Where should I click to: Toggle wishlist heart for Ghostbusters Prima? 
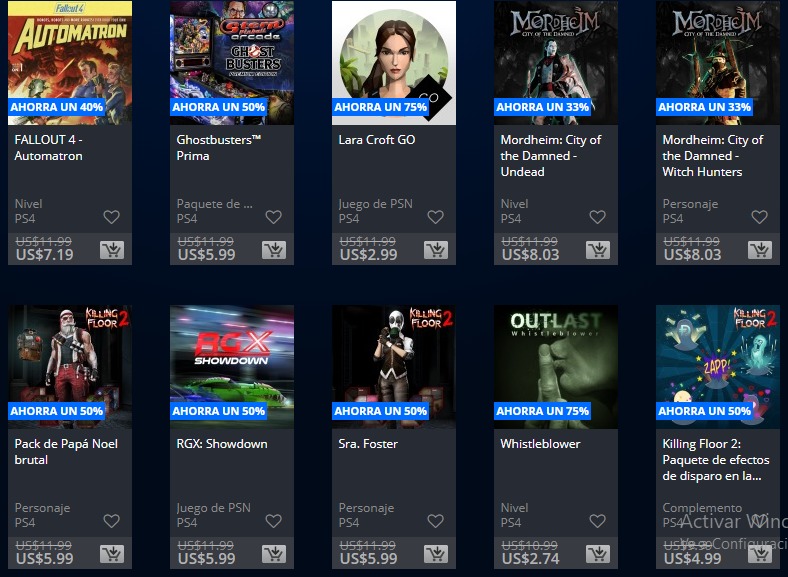[273, 217]
